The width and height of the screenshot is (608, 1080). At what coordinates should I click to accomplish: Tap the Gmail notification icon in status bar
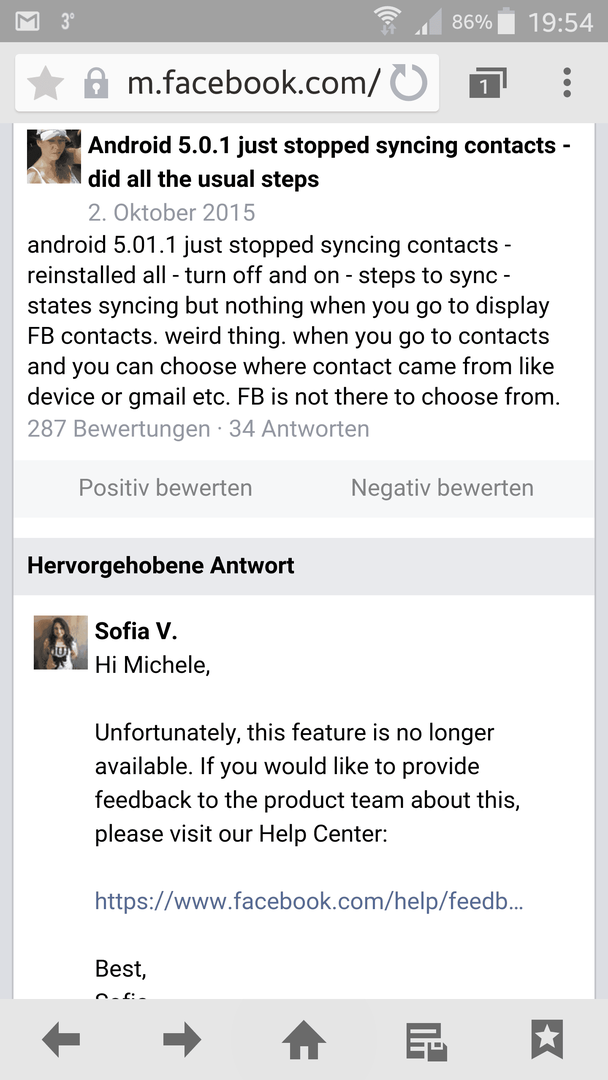28,22
